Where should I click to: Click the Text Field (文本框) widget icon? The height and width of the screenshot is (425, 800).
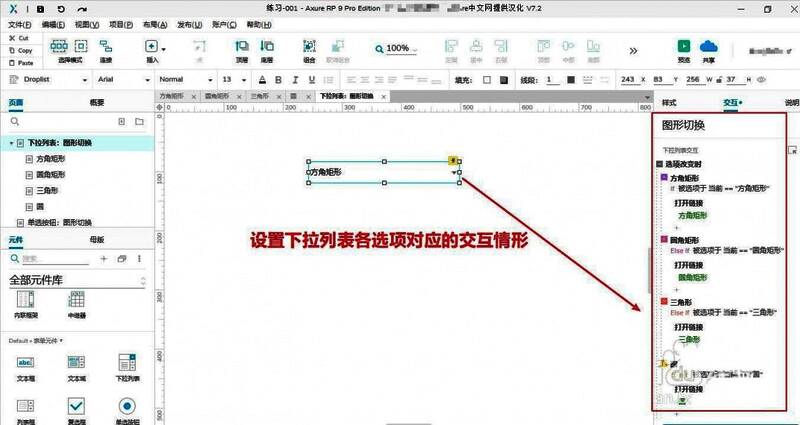(24, 366)
